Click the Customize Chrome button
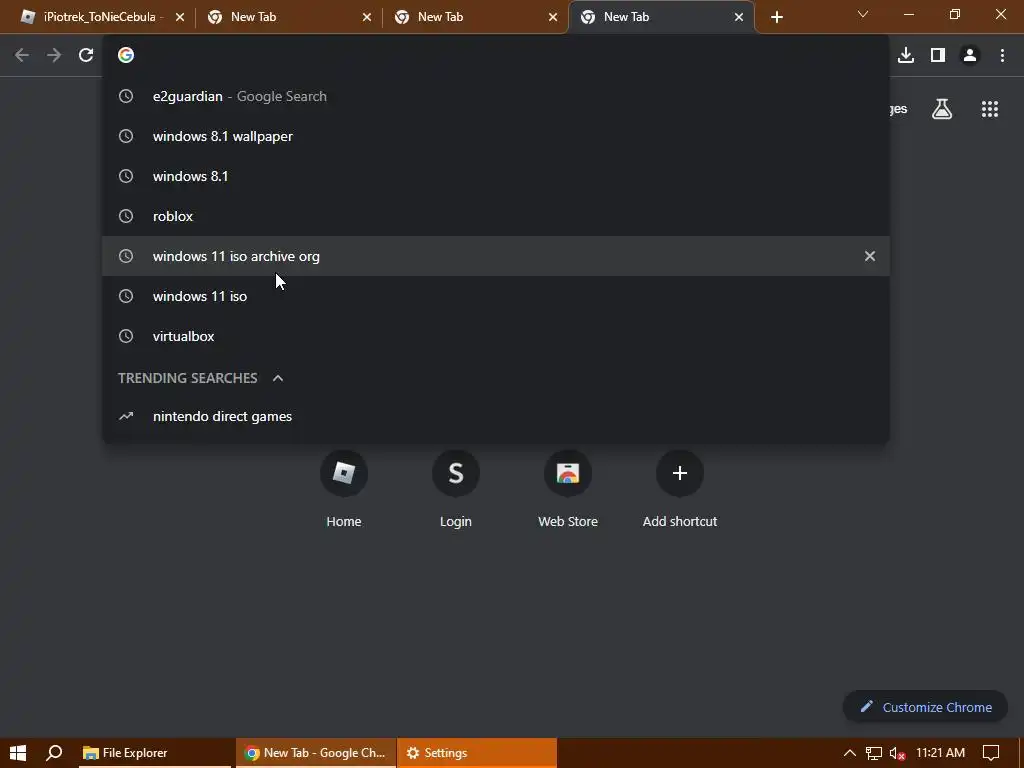Viewport: 1024px width, 768px height. point(925,707)
